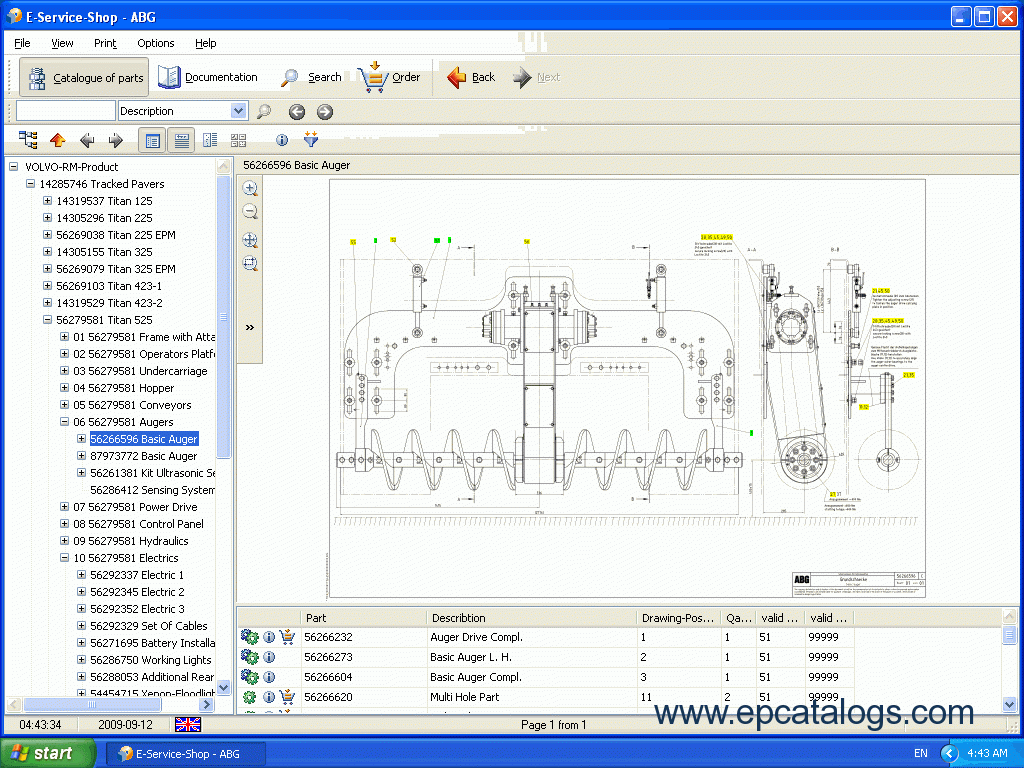Open the Options menu
1024x768 pixels.
[155, 43]
